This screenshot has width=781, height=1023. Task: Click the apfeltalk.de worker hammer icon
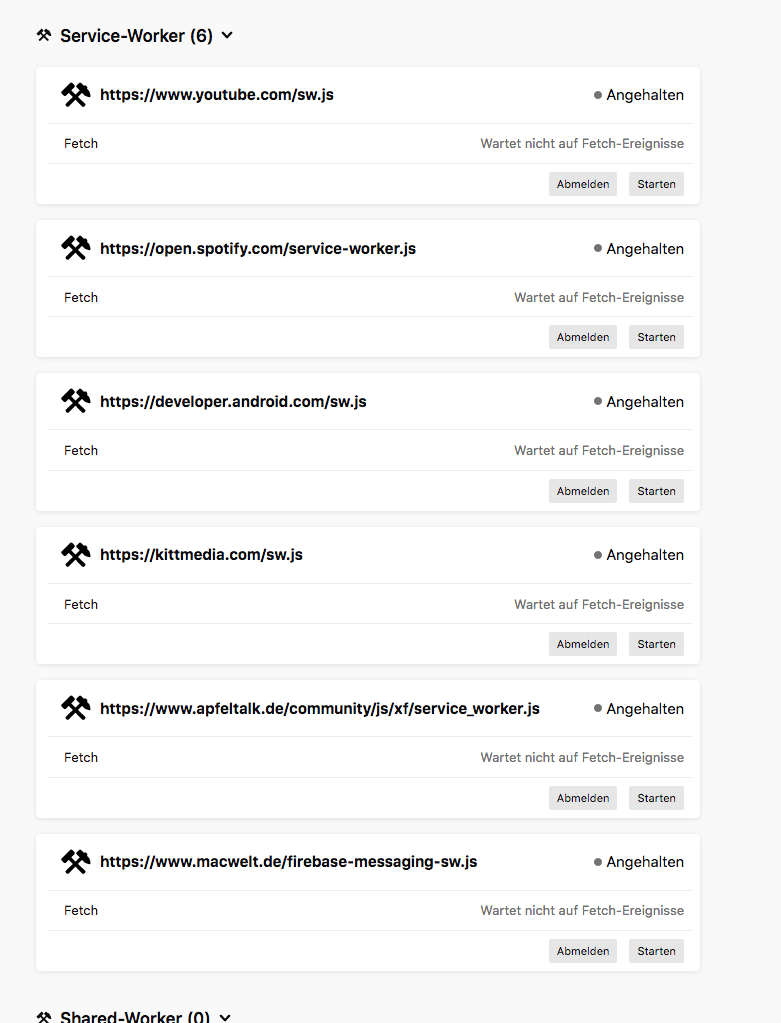pos(76,709)
